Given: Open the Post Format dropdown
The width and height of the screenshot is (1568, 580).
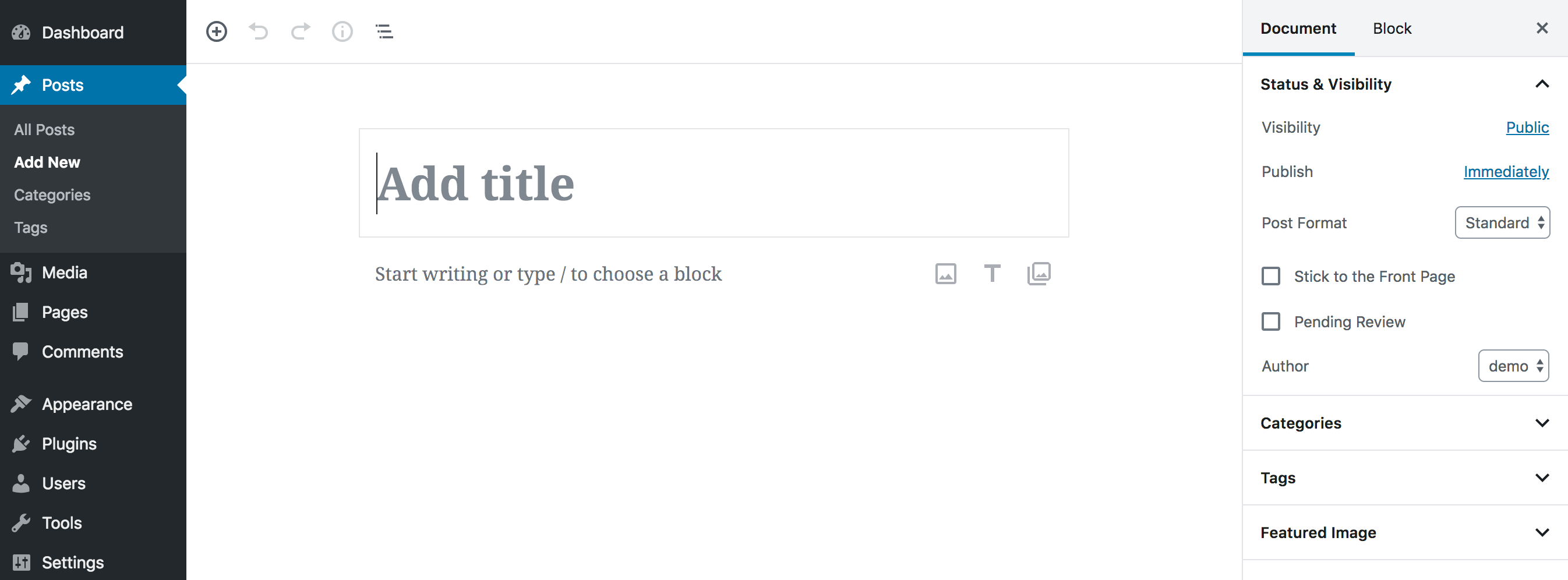Looking at the screenshot, I should click(x=1502, y=223).
